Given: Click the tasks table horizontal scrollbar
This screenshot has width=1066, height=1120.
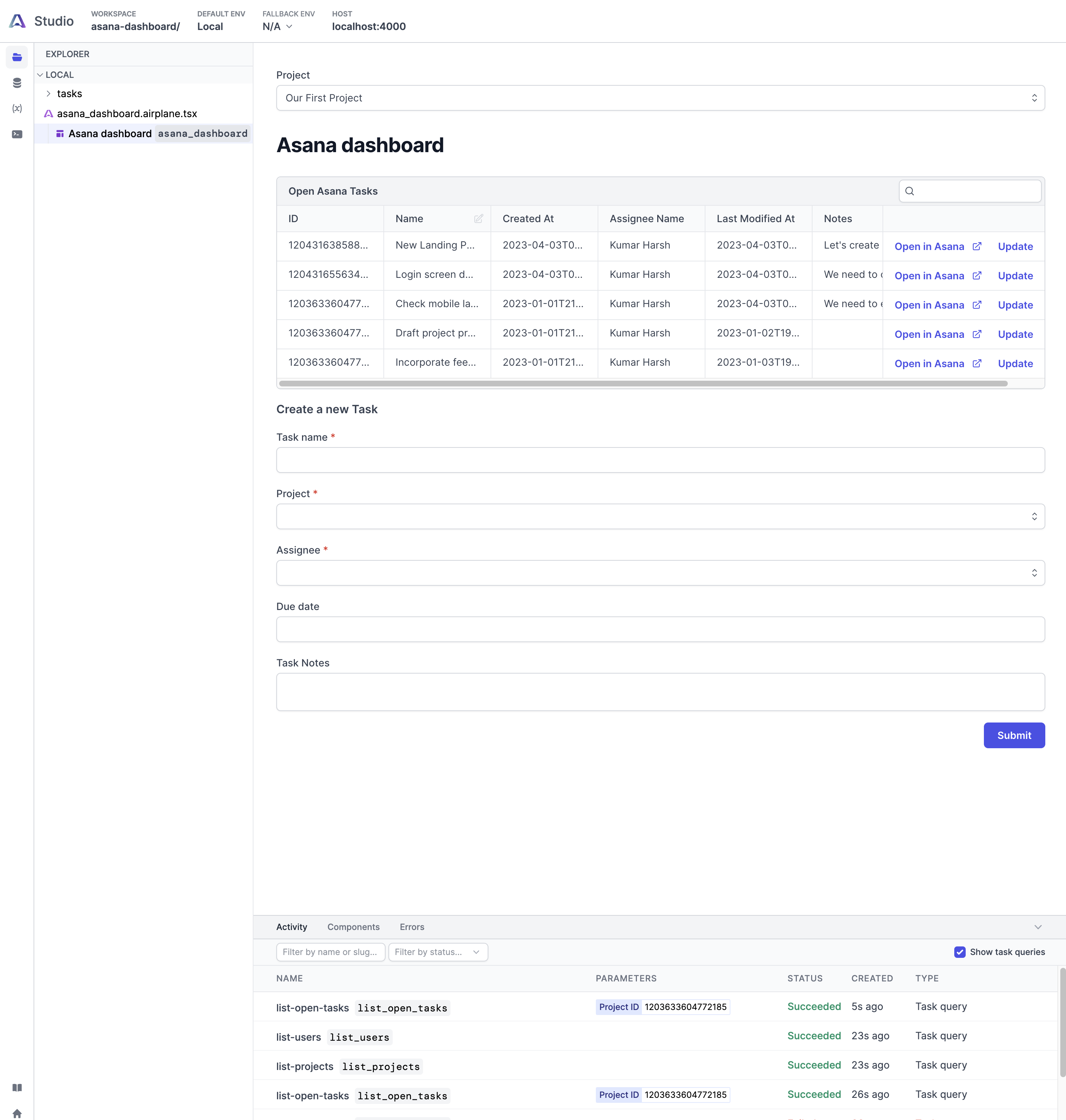Looking at the screenshot, I should [x=643, y=384].
